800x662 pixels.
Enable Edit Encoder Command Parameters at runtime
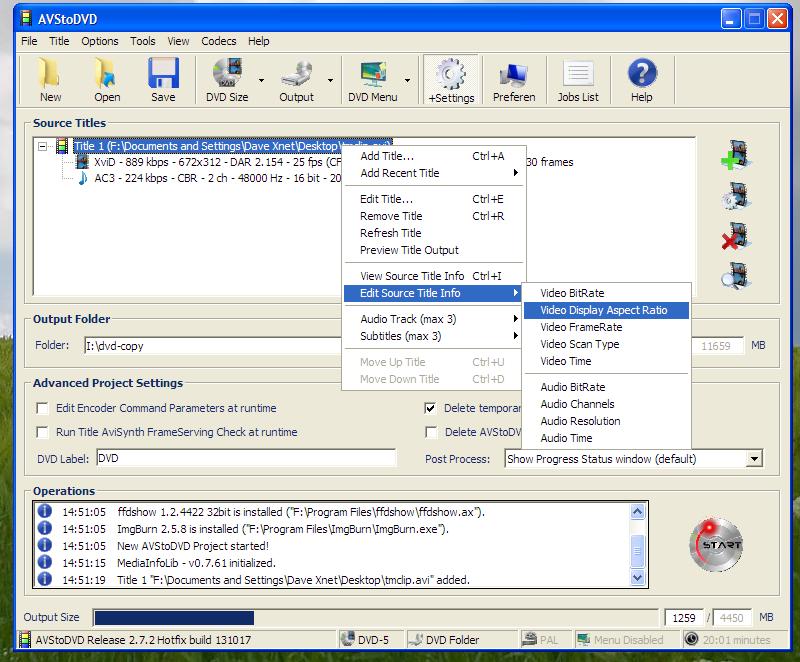point(43,408)
